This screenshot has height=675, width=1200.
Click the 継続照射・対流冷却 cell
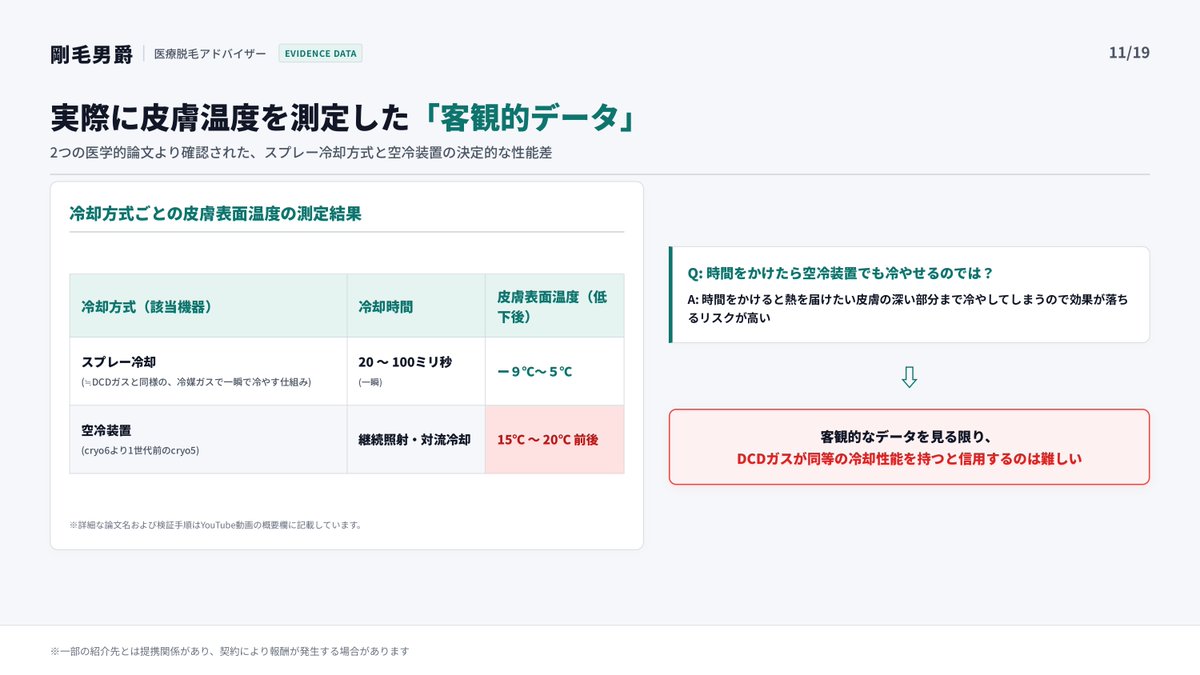pyautogui.click(x=414, y=439)
